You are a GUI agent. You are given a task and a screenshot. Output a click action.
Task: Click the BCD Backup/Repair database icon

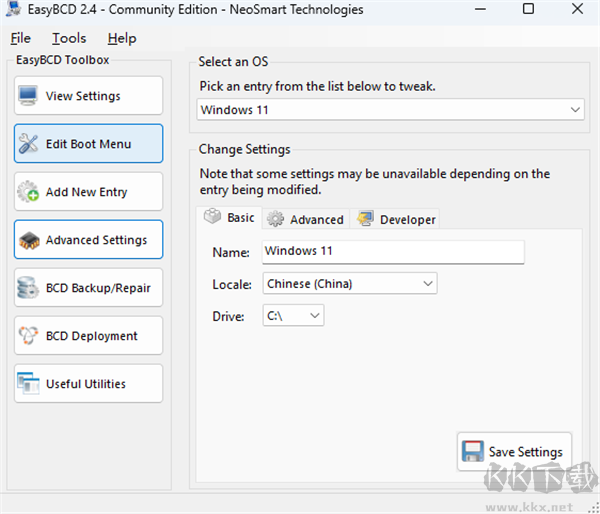tap(29, 288)
